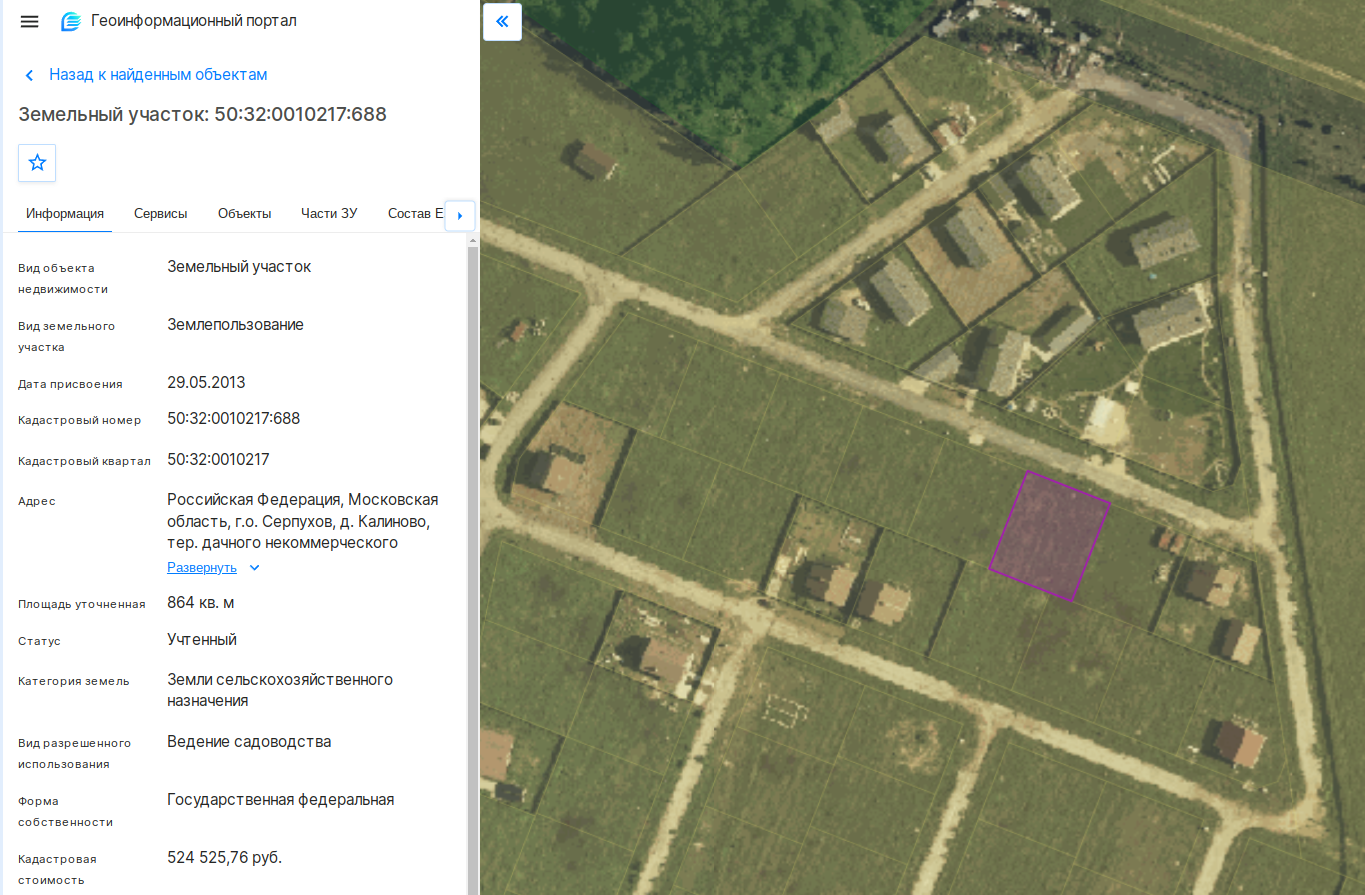Click the Геоинформационный портал title text

[x=194, y=21]
